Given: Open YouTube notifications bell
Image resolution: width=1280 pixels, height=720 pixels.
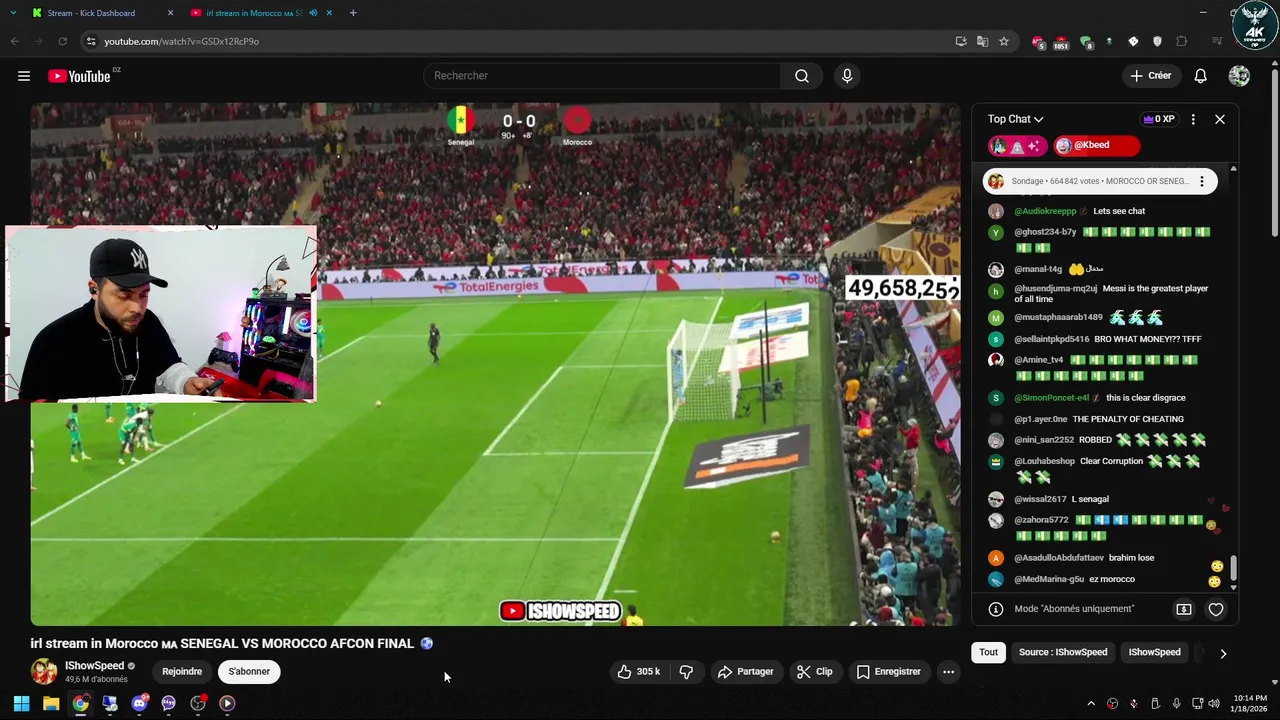Looking at the screenshot, I should 1201,76.
